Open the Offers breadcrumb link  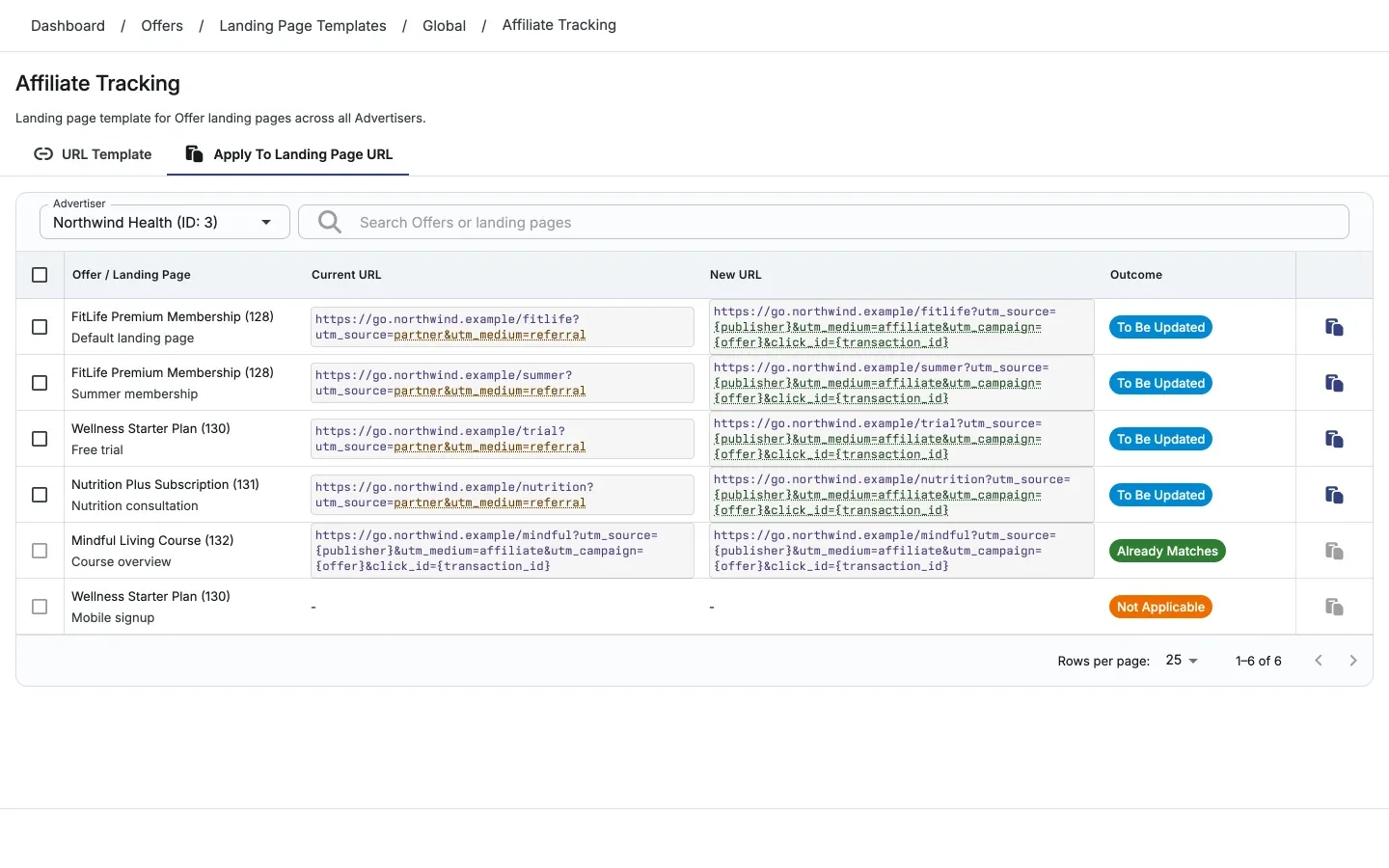pyautogui.click(x=162, y=26)
